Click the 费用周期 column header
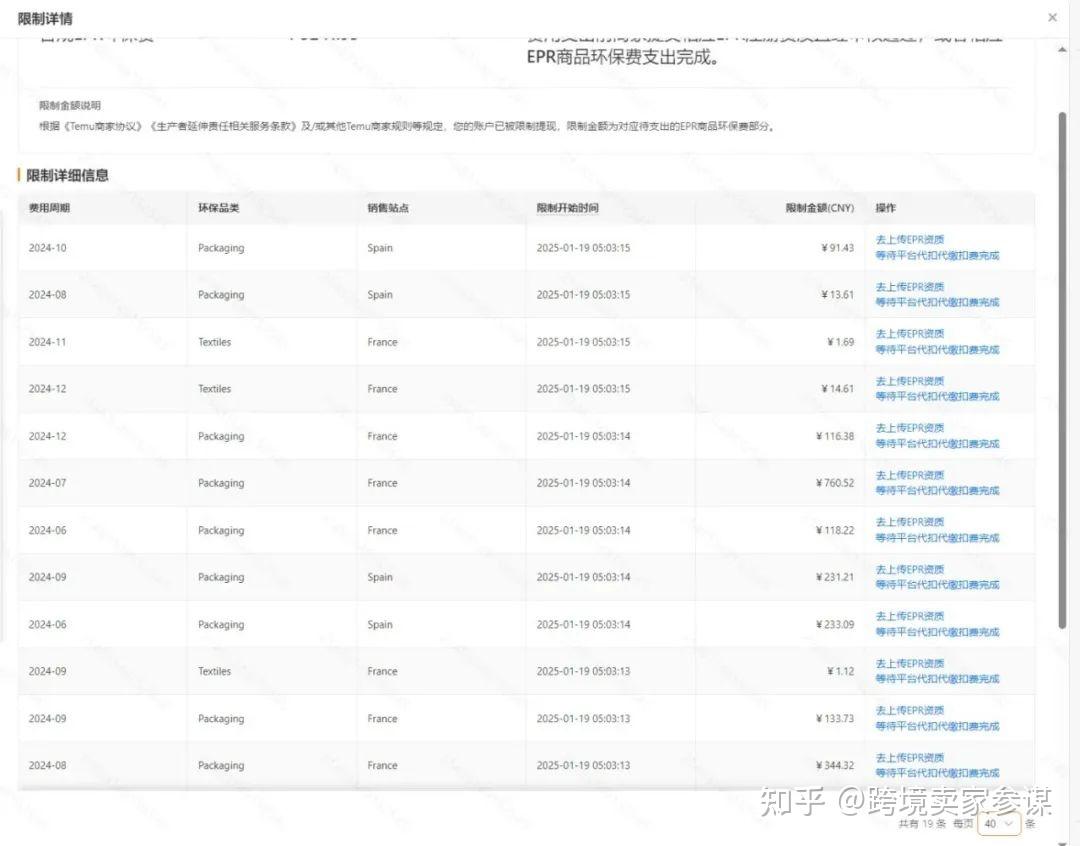The image size is (1080, 846). click(49, 208)
